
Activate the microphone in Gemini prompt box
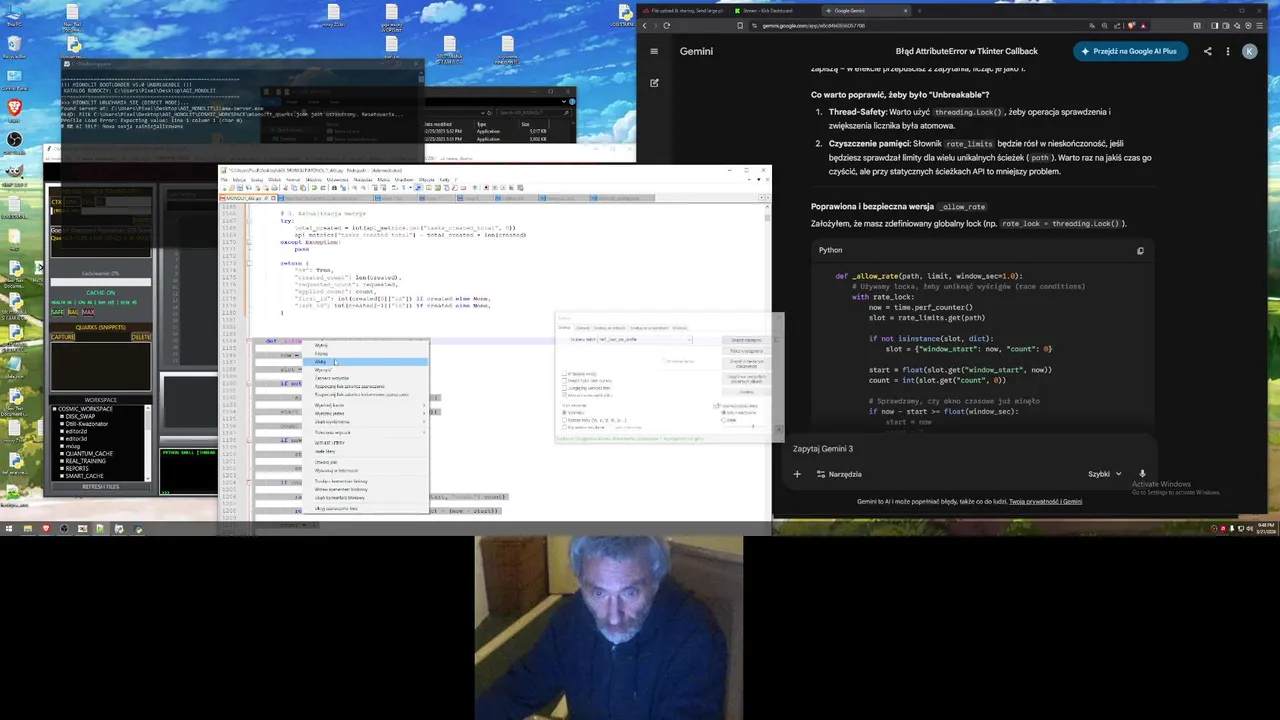coord(1142,474)
